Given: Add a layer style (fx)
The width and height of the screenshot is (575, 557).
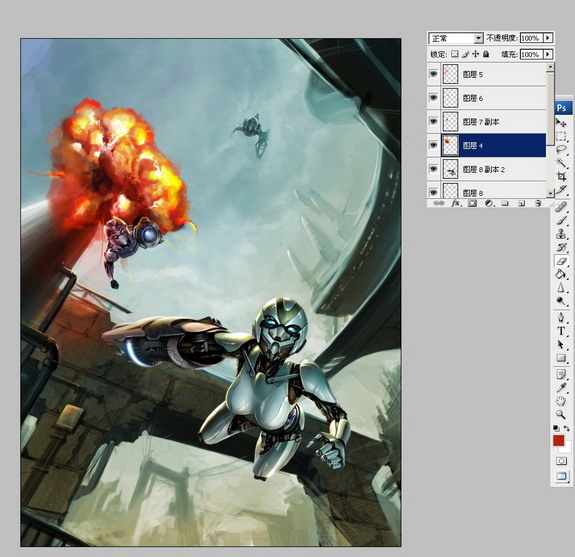Looking at the screenshot, I should 455,203.
